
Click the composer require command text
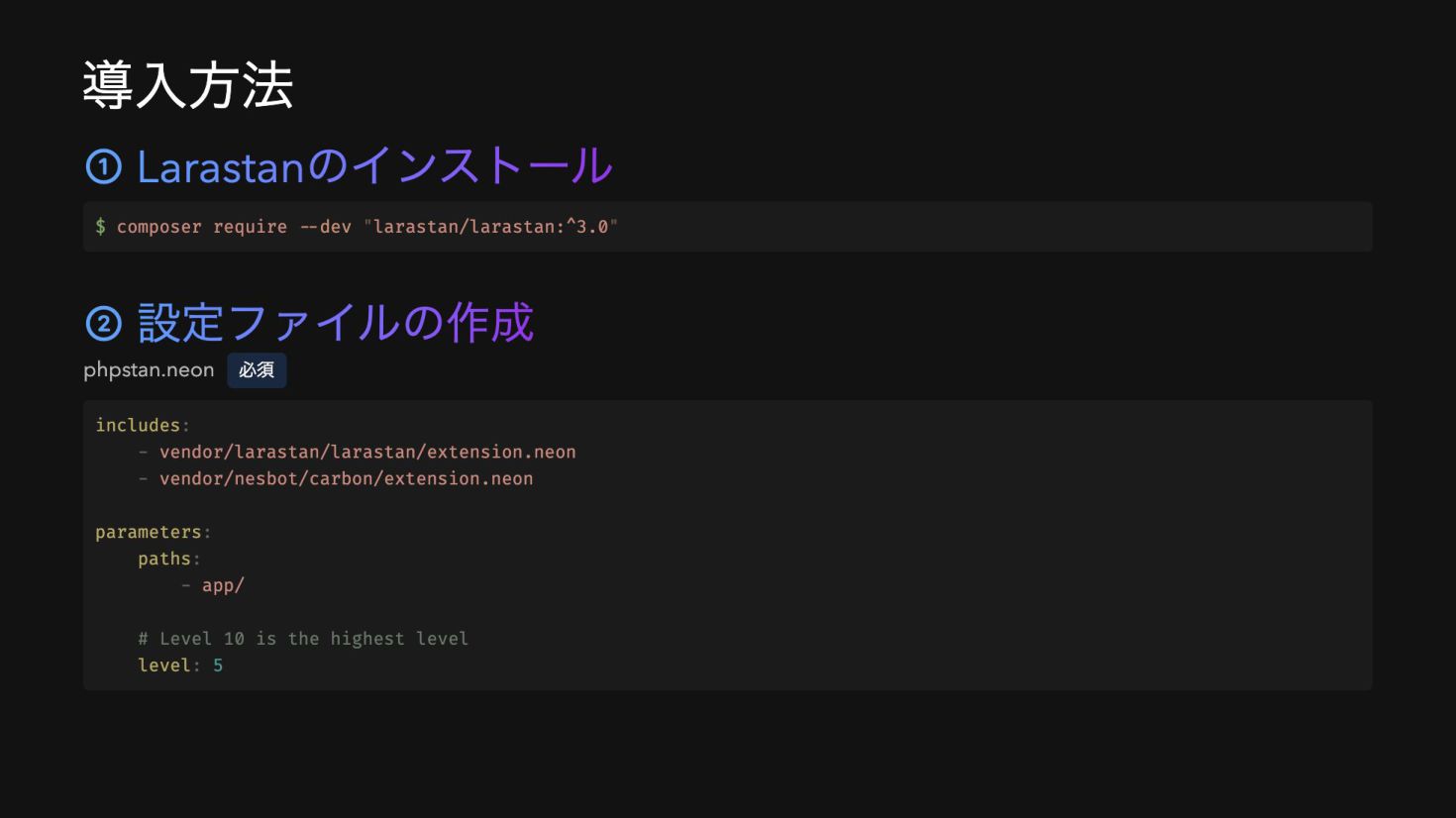tap(202, 227)
